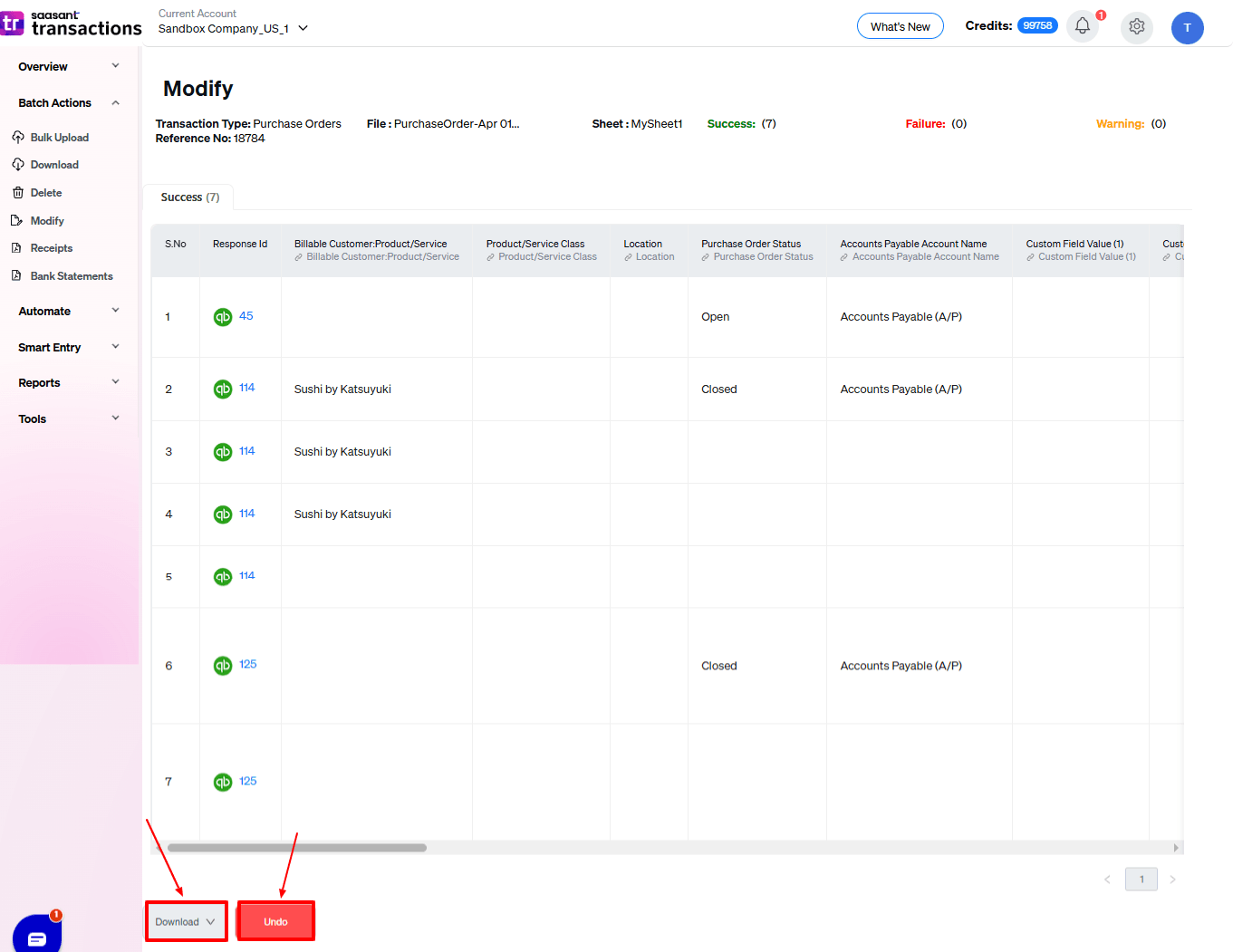Image resolution: width=1233 pixels, height=952 pixels.
Task: Click the What's New button
Action: 900,26
